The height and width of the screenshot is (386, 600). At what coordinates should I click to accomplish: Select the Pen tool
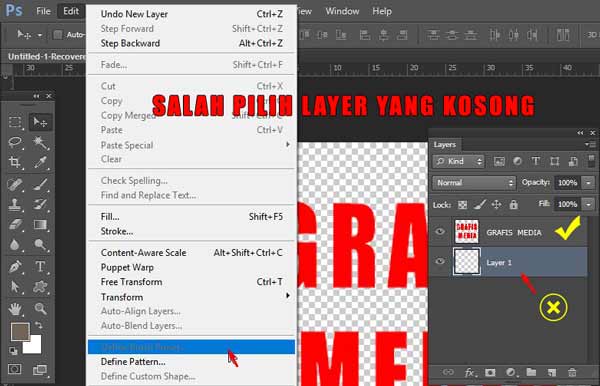click(x=15, y=266)
